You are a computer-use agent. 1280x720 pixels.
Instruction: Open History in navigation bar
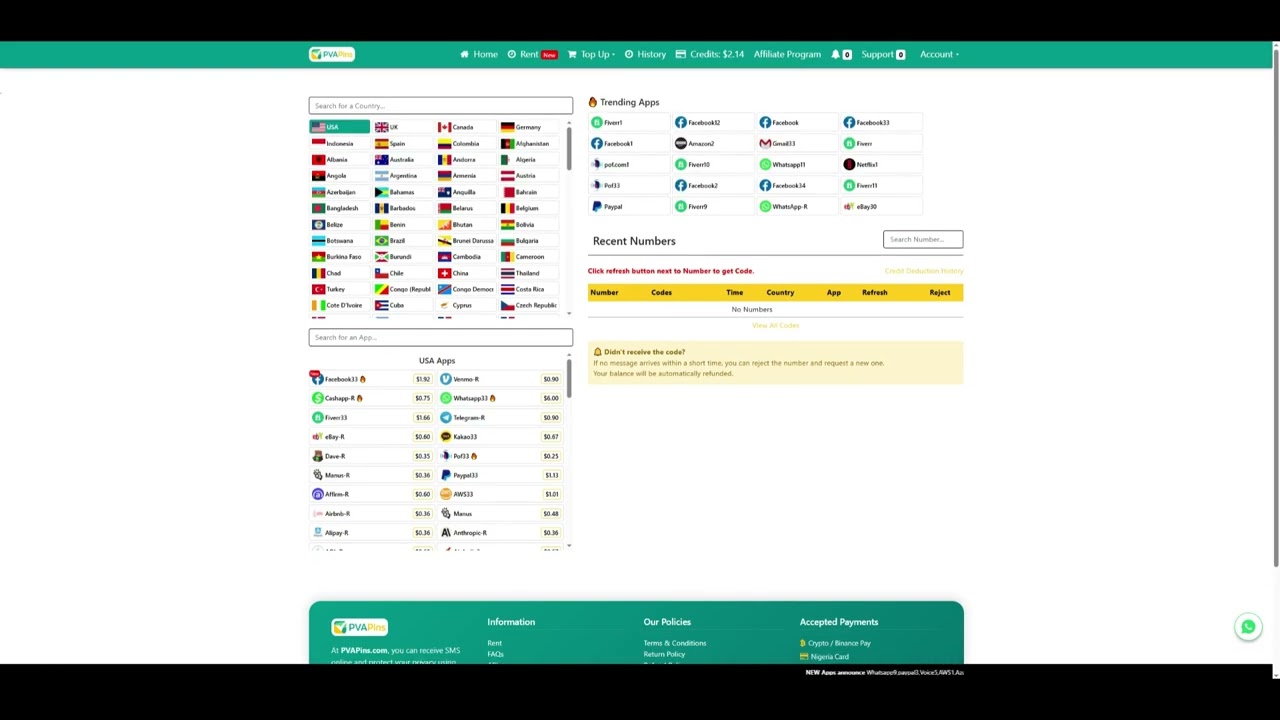[x=645, y=54]
